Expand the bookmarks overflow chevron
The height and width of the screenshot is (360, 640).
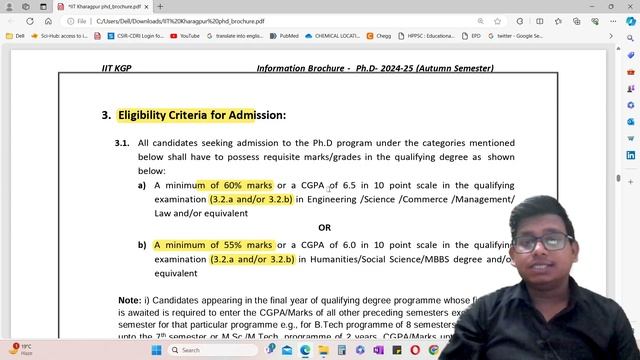click(611, 36)
